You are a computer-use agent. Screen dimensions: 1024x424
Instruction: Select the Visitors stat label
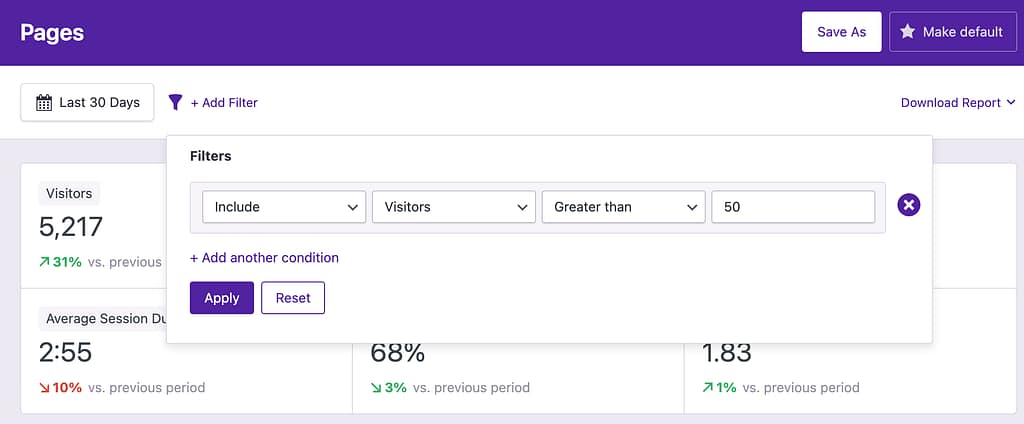tap(69, 194)
